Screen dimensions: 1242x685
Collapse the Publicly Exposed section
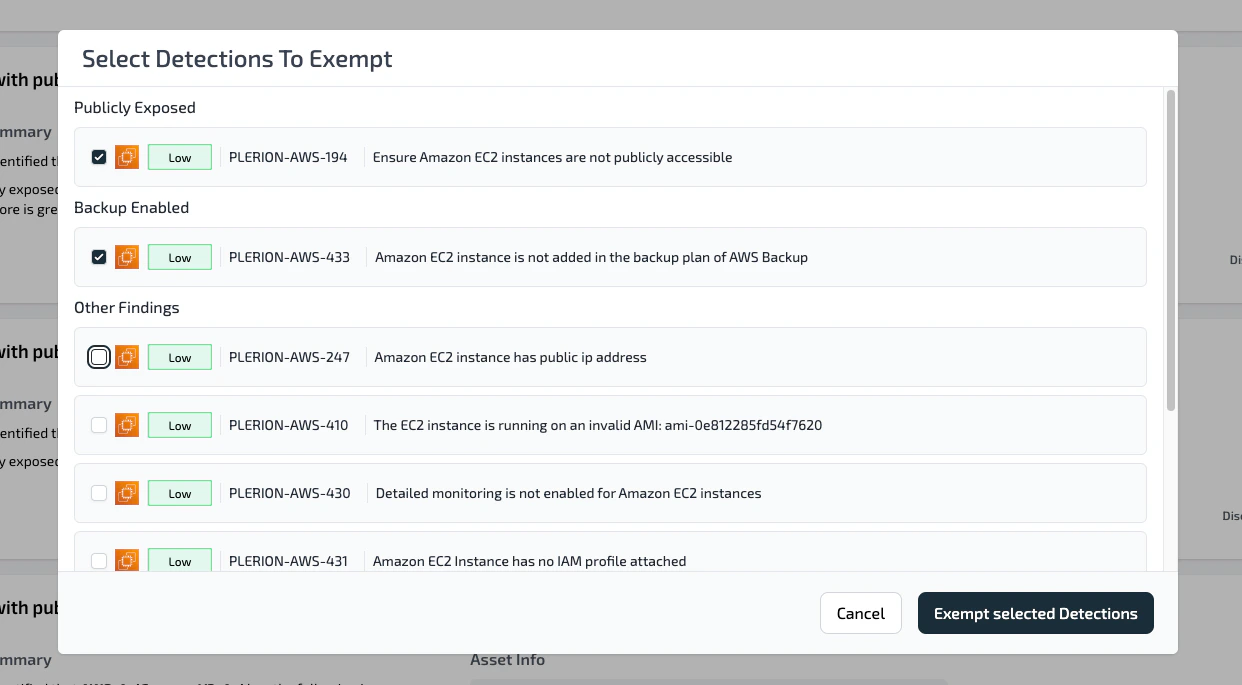click(135, 107)
